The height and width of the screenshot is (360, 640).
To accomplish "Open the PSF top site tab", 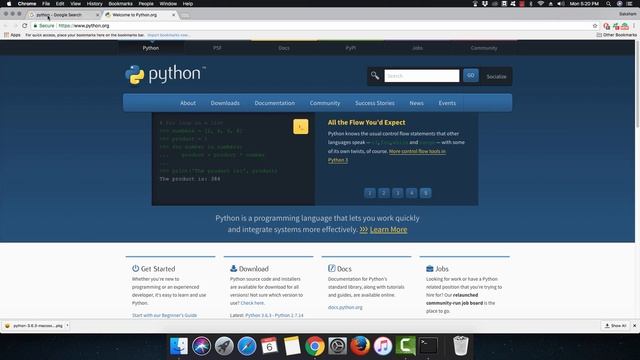I will (217, 48).
